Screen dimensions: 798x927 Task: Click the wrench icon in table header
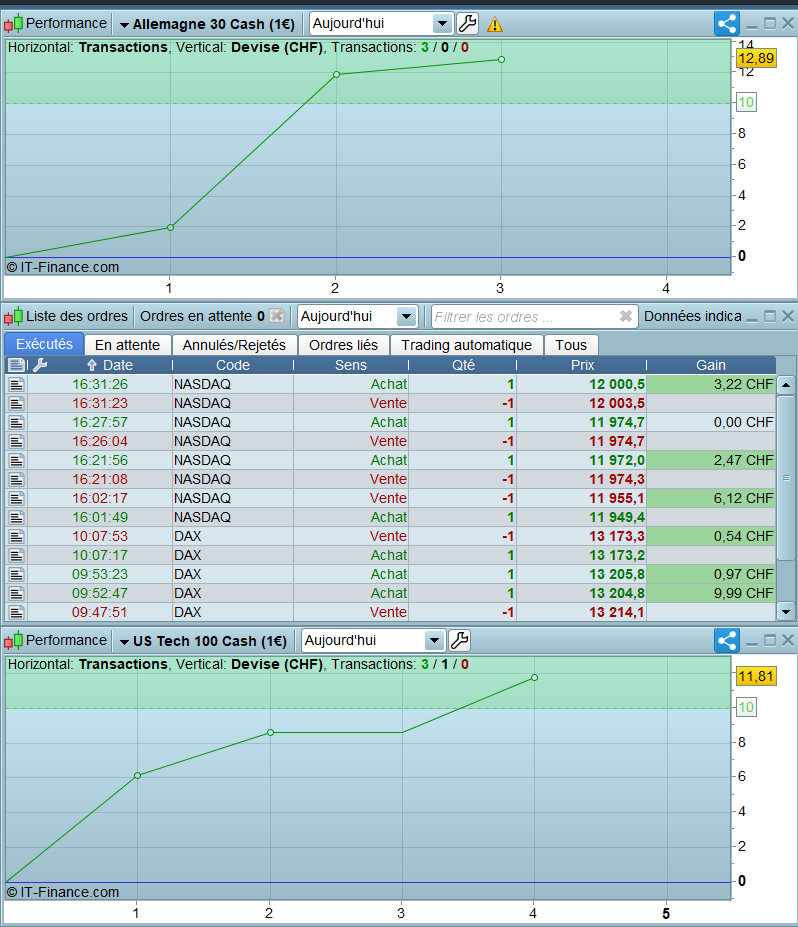click(x=40, y=365)
